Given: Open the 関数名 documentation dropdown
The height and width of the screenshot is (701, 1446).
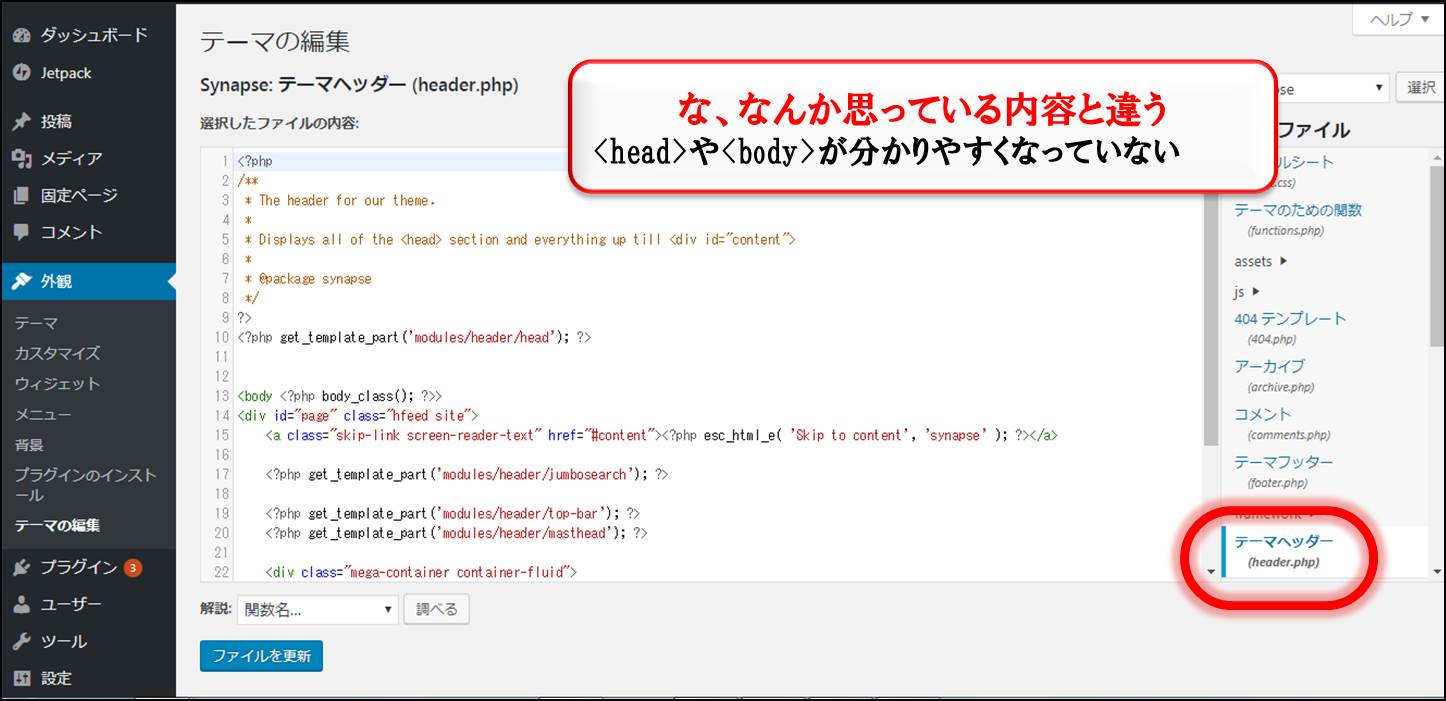Looking at the screenshot, I should (x=318, y=610).
